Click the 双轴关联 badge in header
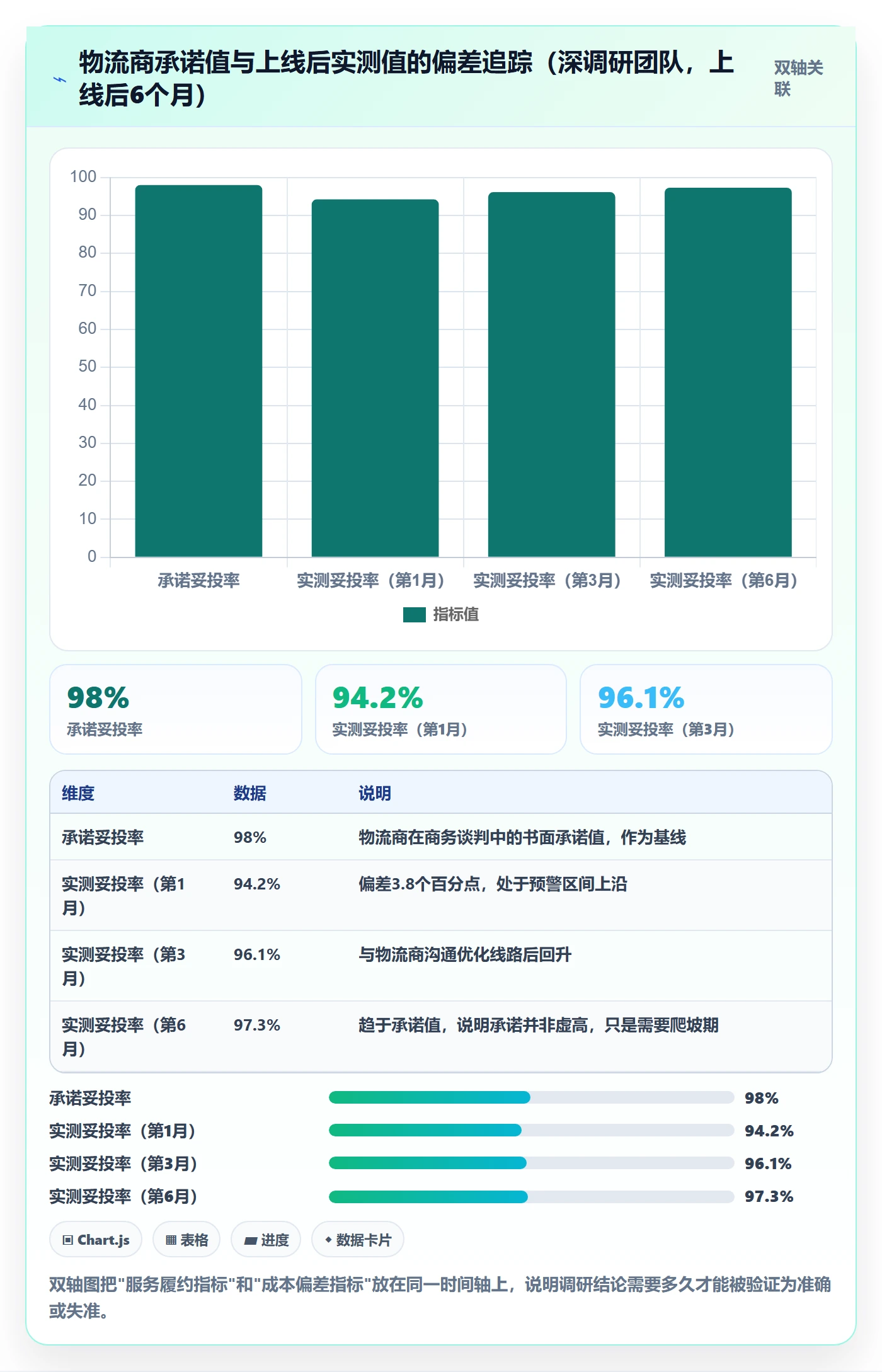 click(x=798, y=78)
